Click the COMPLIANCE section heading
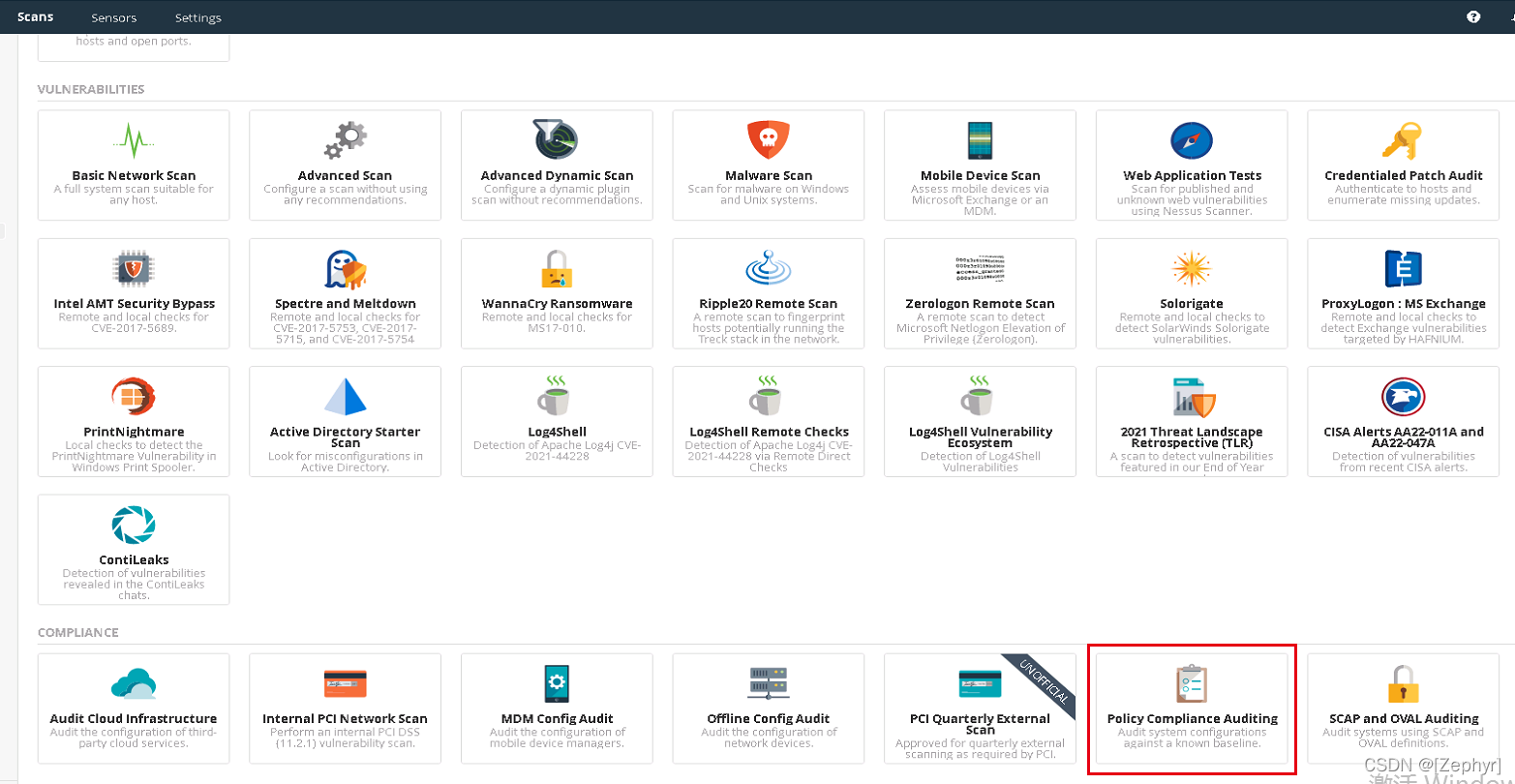 tap(77, 632)
